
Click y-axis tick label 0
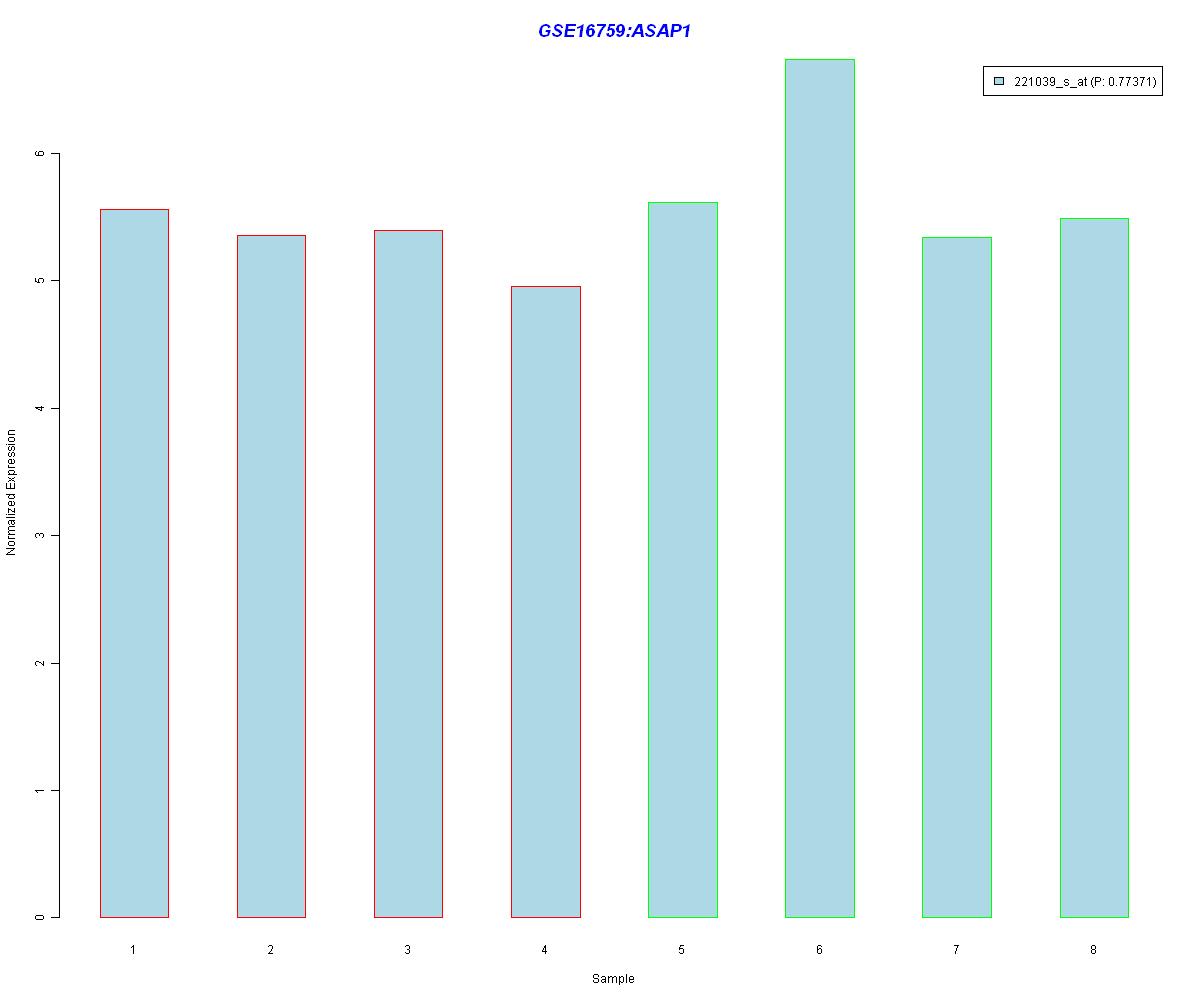point(40,918)
